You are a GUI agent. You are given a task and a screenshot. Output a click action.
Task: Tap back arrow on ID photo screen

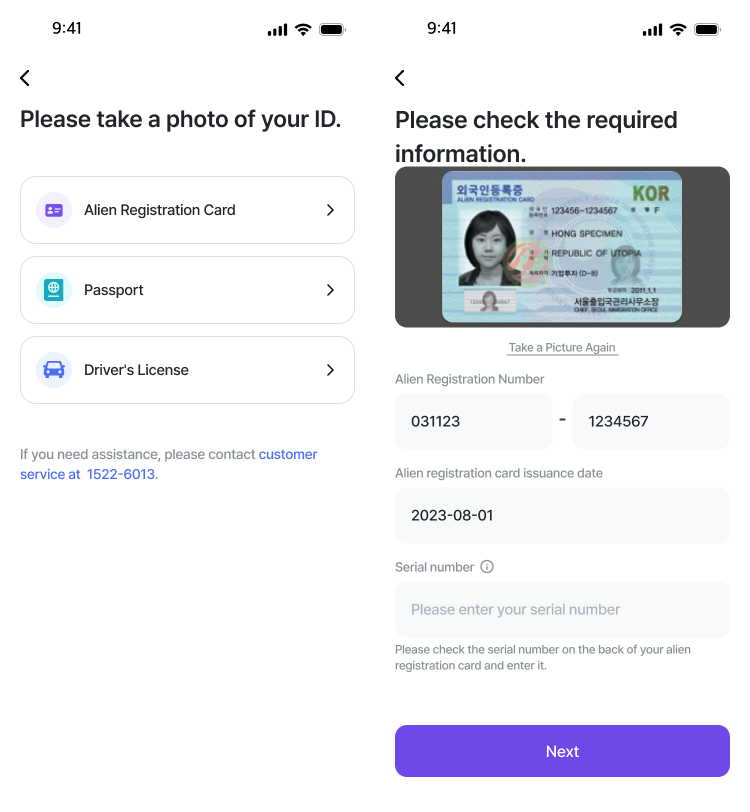[x=25, y=78]
